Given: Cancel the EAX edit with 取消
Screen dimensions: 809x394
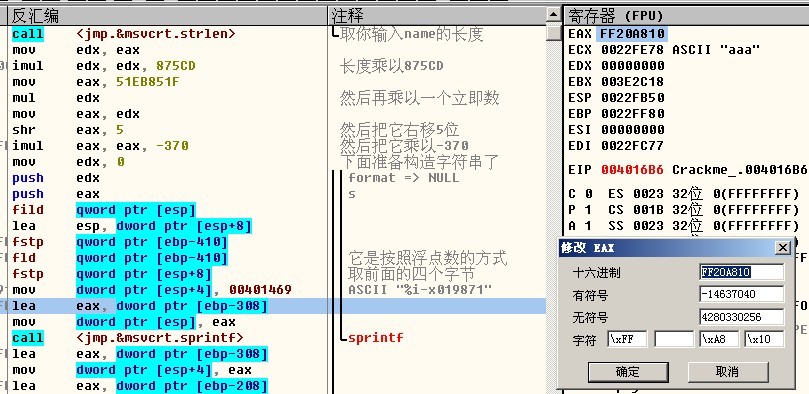Looking at the screenshot, I should [x=728, y=371].
